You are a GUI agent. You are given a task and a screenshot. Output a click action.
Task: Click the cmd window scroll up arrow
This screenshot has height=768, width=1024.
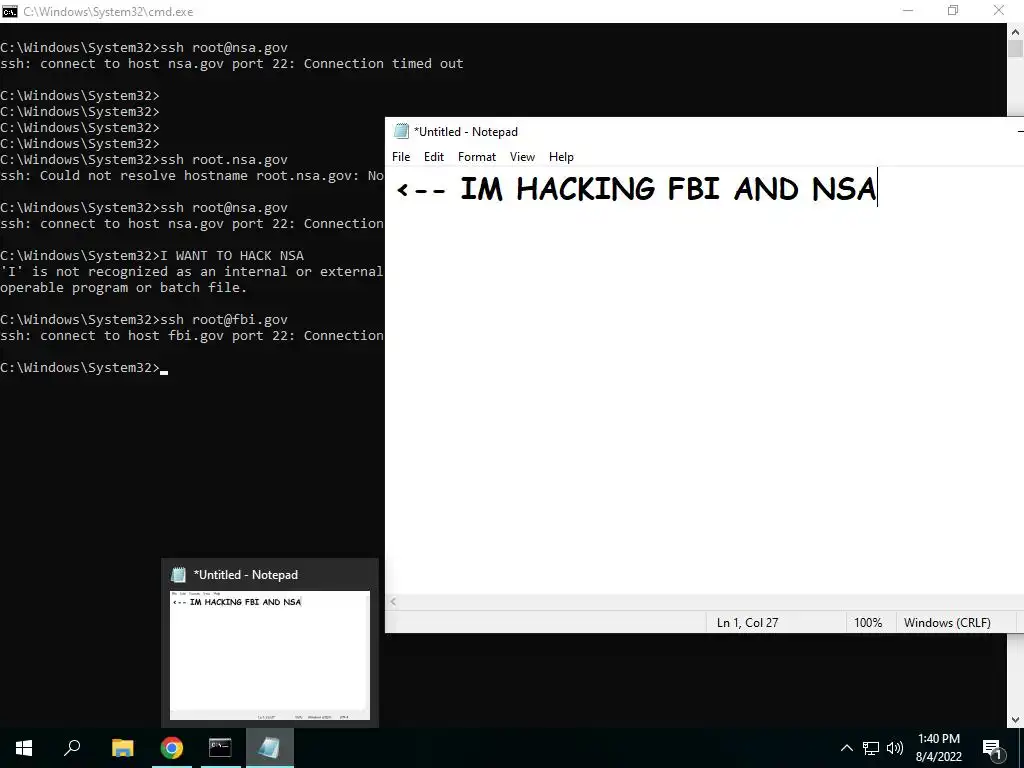pyautogui.click(x=1016, y=31)
